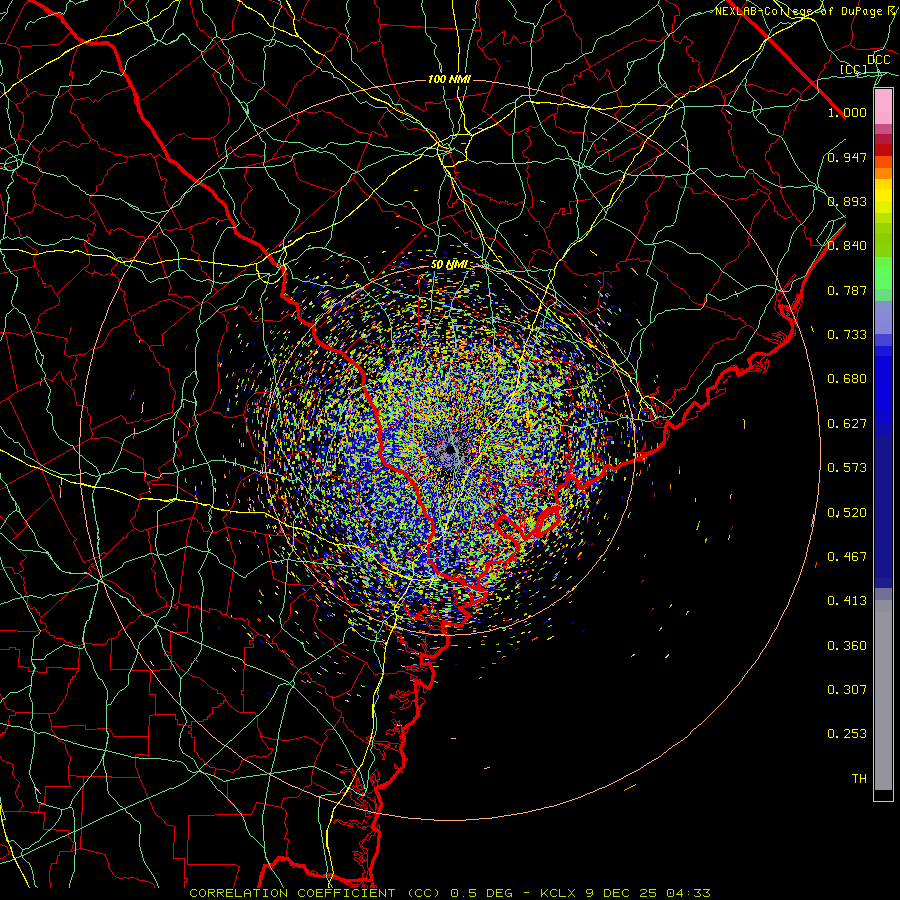Viewport: 900px width, 900px height.
Task: Click the 0.253 scale value
Action: (x=847, y=734)
